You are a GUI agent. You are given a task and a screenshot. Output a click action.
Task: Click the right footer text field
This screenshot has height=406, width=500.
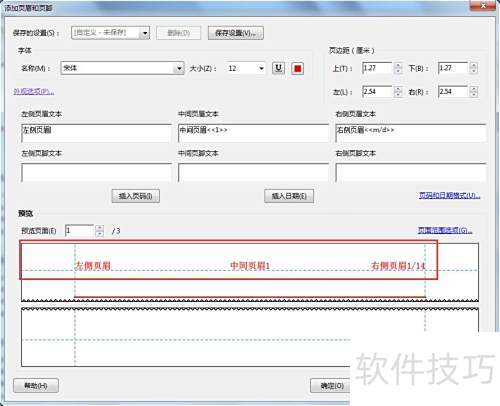411,172
